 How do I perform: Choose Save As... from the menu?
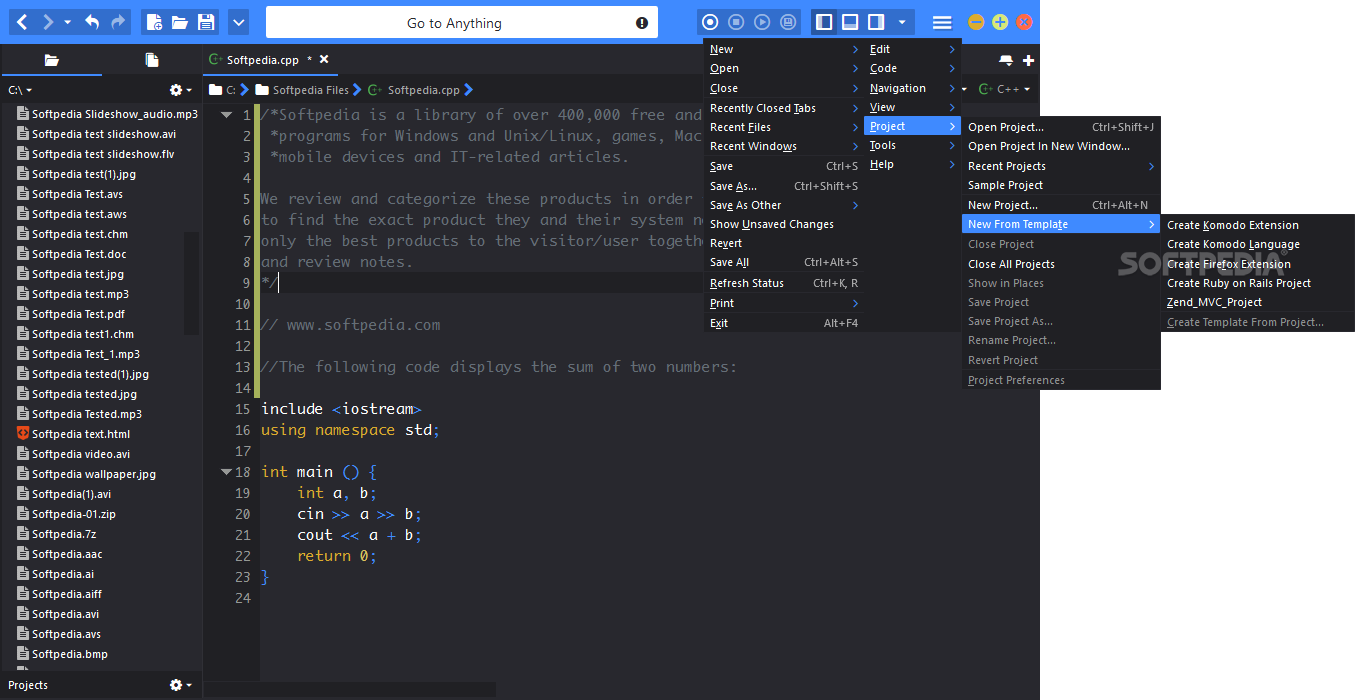(x=783, y=186)
